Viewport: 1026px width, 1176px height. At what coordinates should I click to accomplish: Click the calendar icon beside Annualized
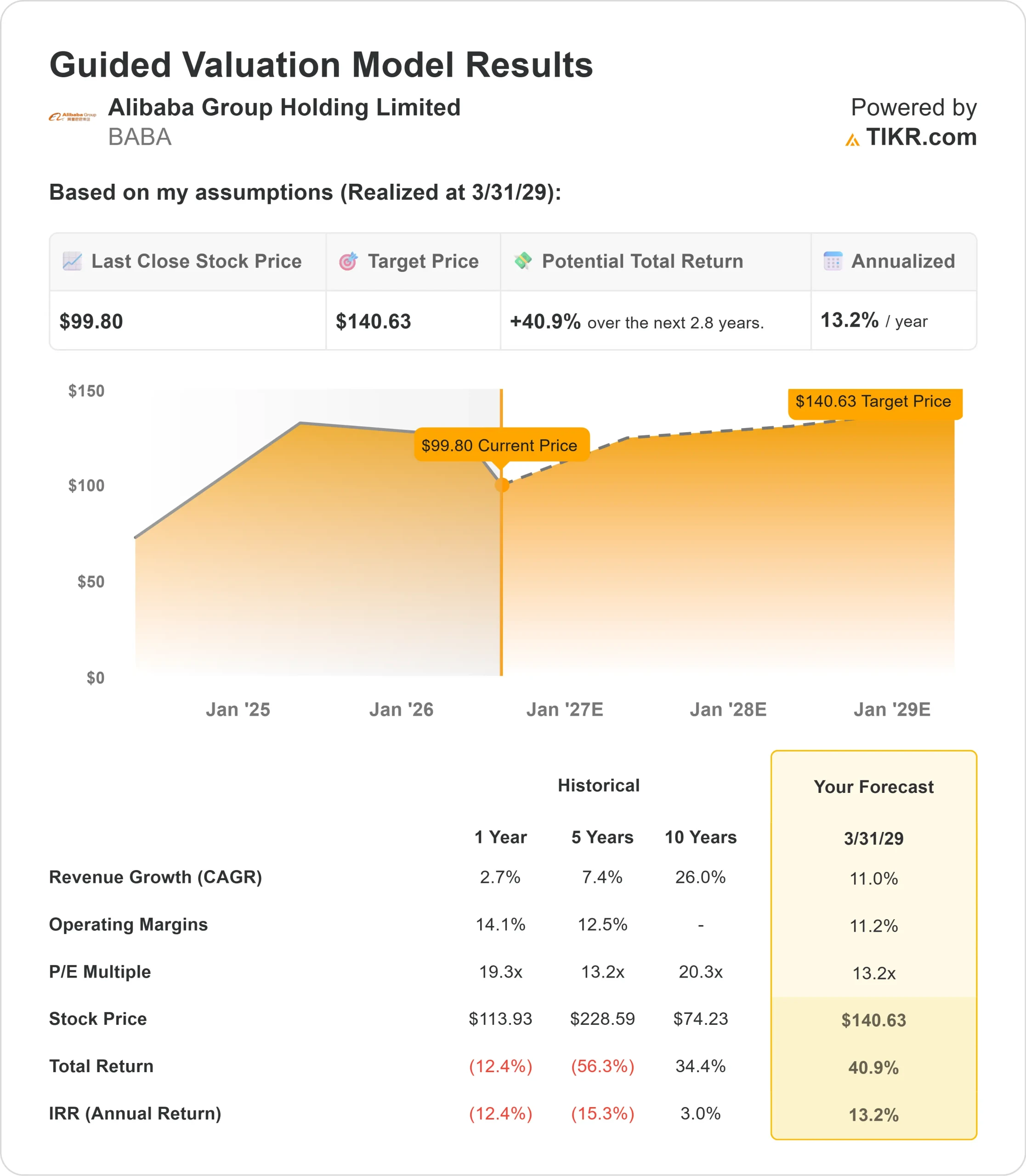tap(833, 261)
